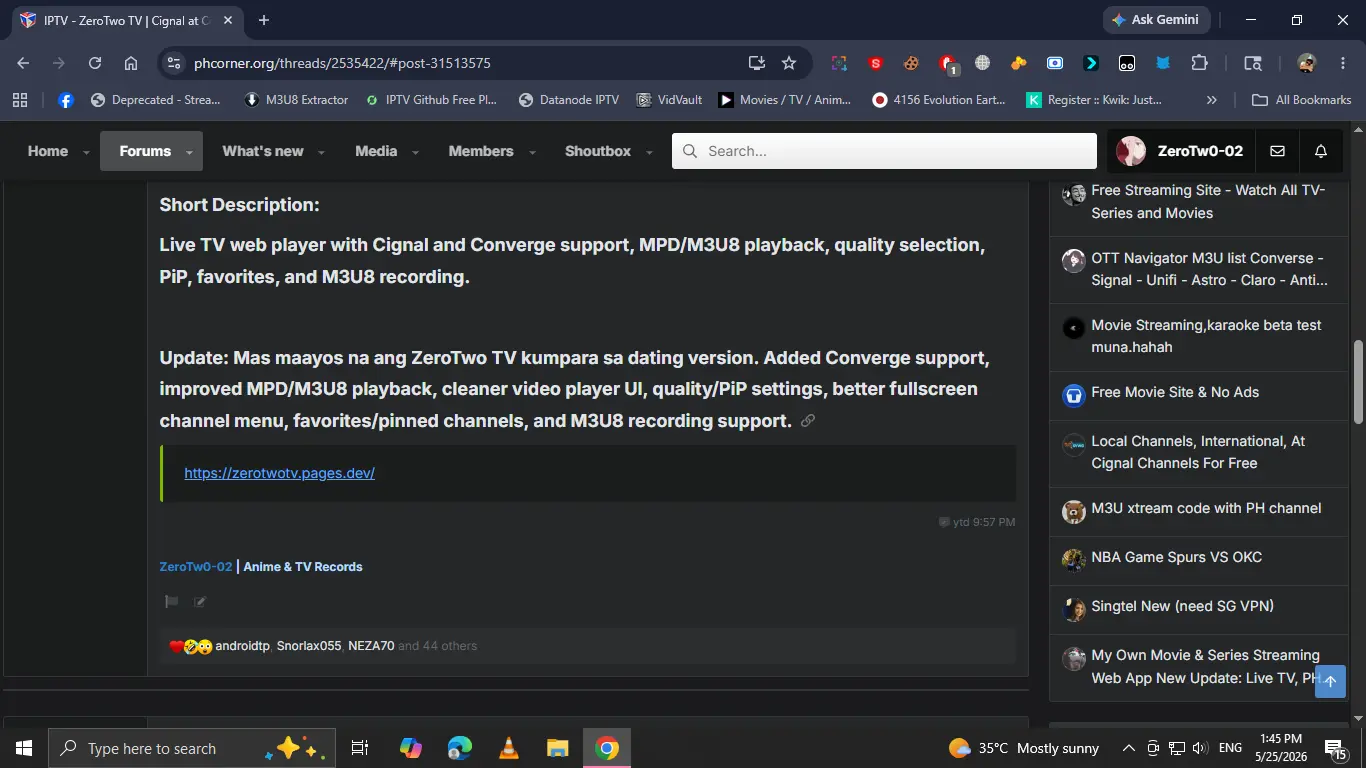Open the Facebook bookmark icon
Screen dimensions: 1366x768
pyautogui.click(x=66, y=100)
